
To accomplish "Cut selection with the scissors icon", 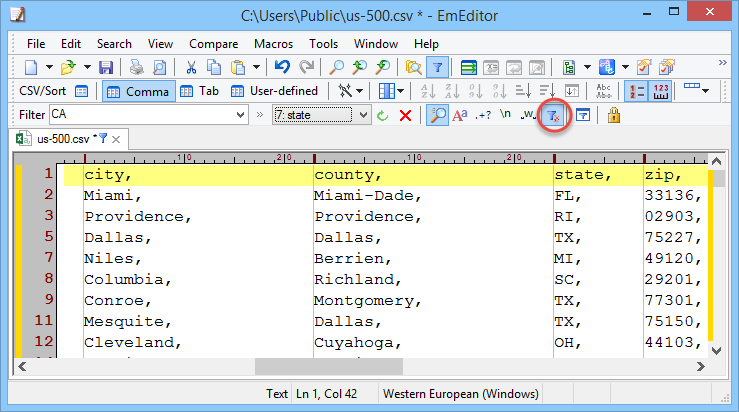I will click(x=191, y=67).
